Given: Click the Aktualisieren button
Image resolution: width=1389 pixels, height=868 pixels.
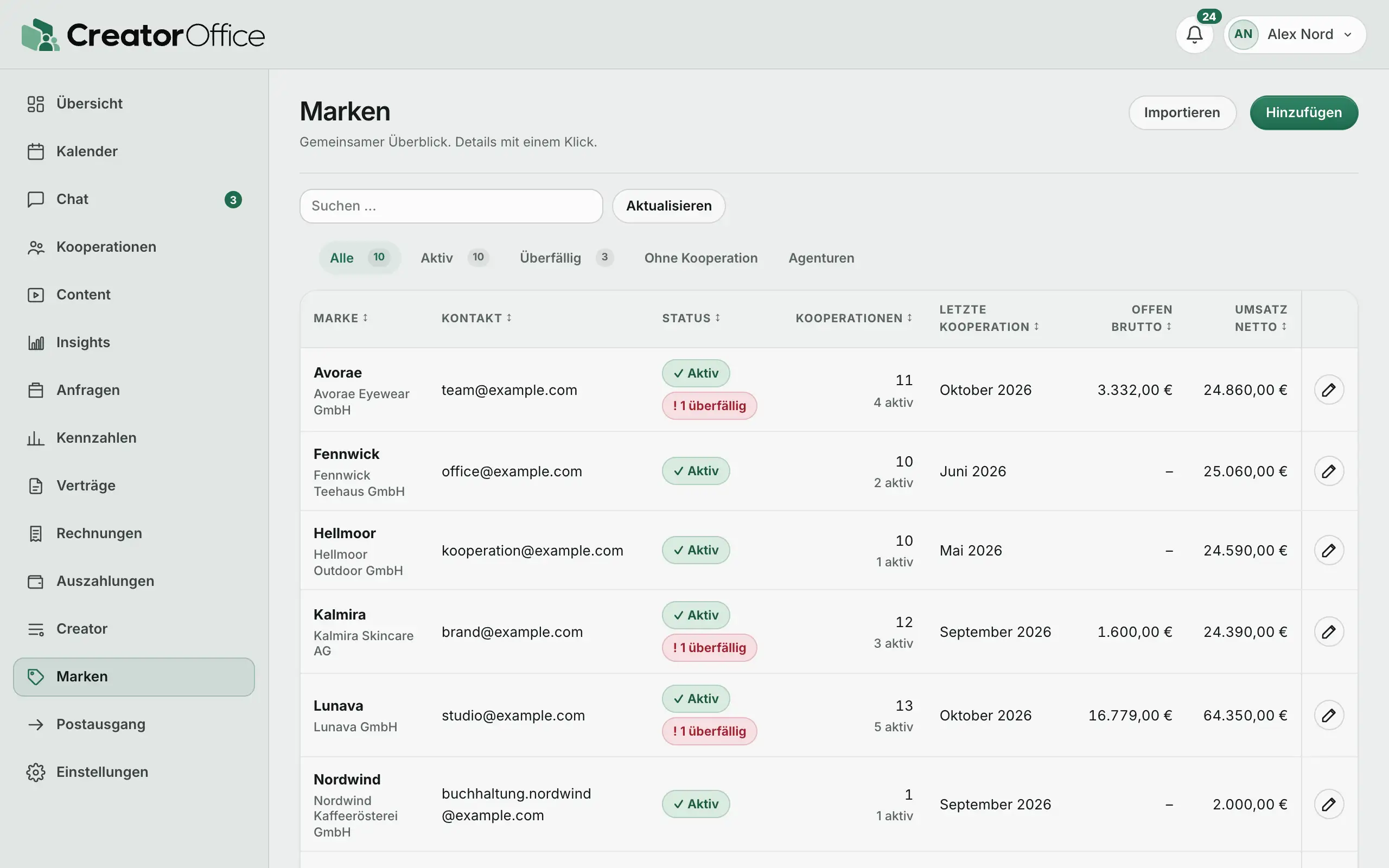Looking at the screenshot, I should [x=668, y=206].
